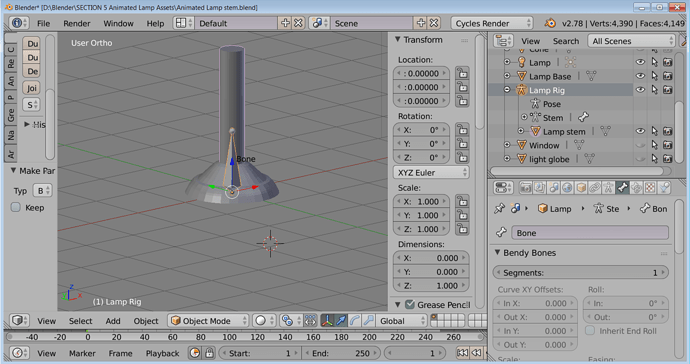Enable the Keep checkbox

click(16, 207)
